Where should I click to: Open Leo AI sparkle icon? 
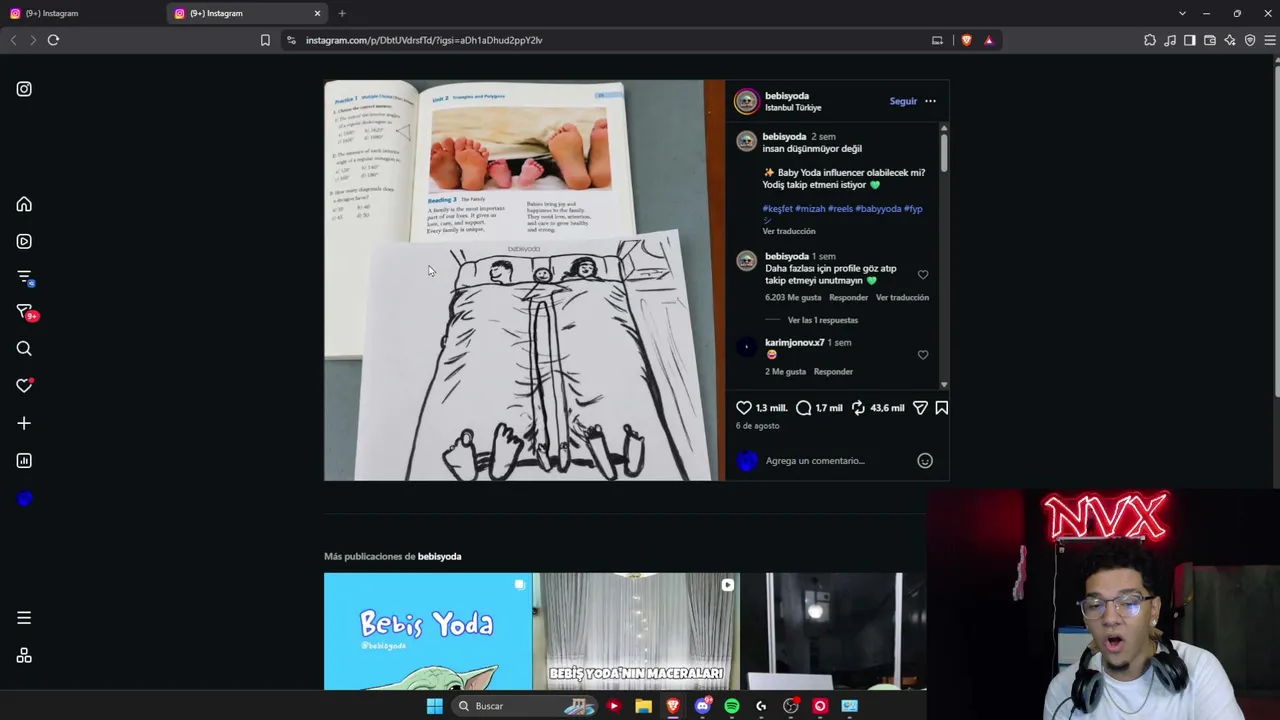pyautogui.click(x=1230, y=40)
